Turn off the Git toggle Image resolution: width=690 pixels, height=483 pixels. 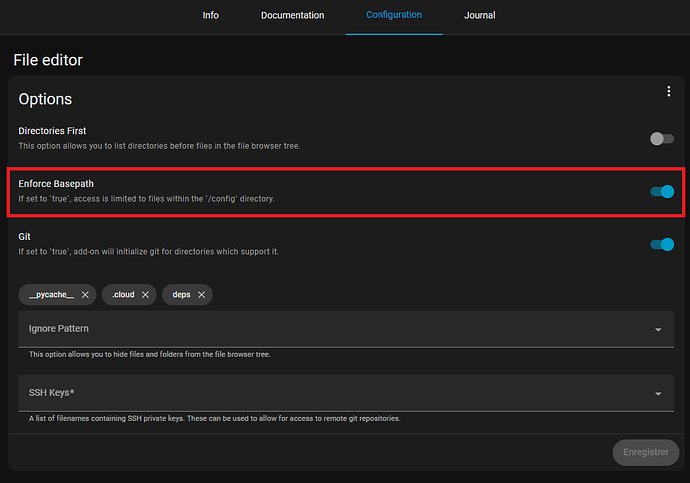(662, 244)
